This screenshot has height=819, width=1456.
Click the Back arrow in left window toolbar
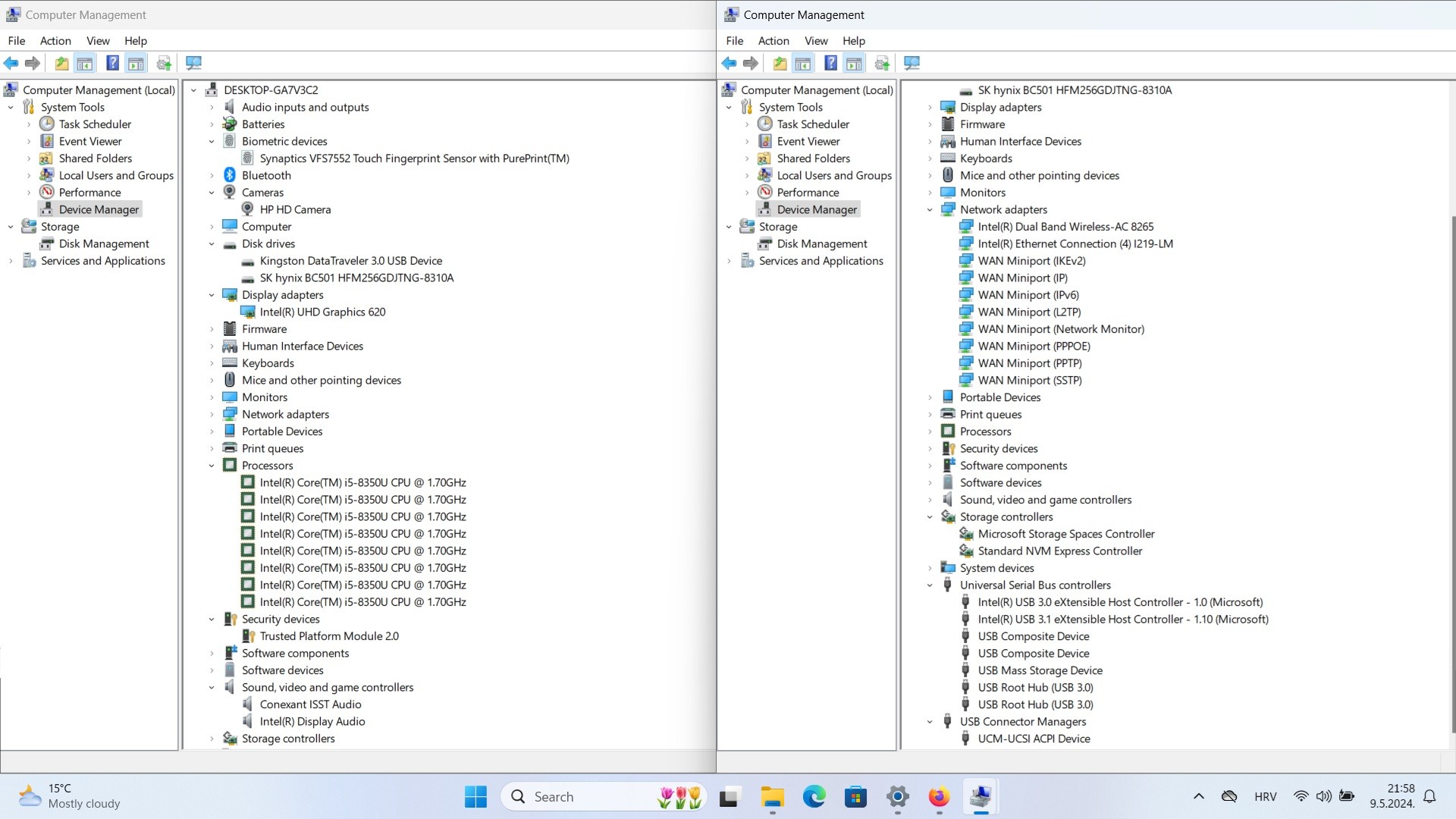click(x=11, y=64)
